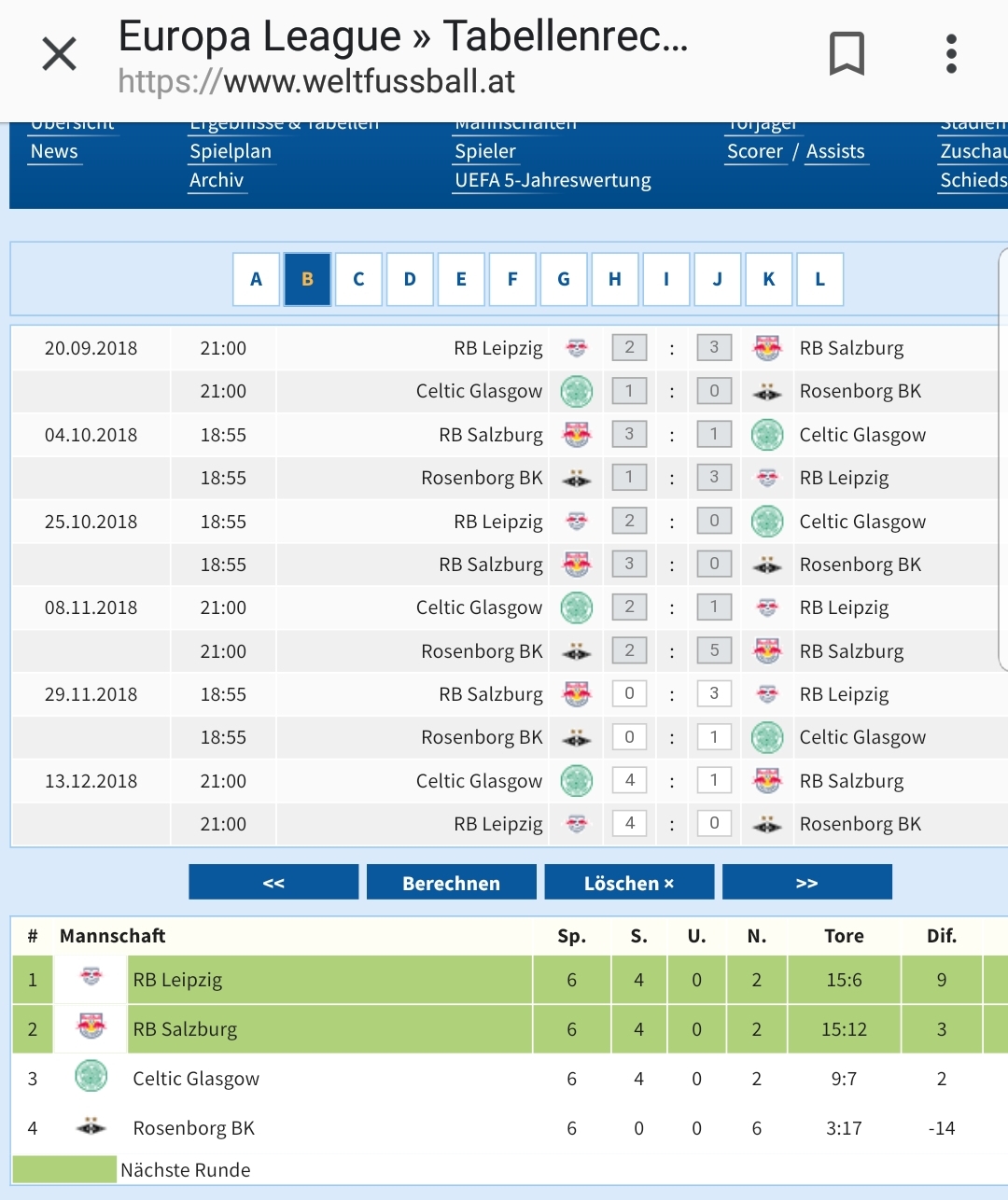This screenshot has width=1008, height=1200.
Task: Switch to group C tab
Action: (x=358, y=279)
